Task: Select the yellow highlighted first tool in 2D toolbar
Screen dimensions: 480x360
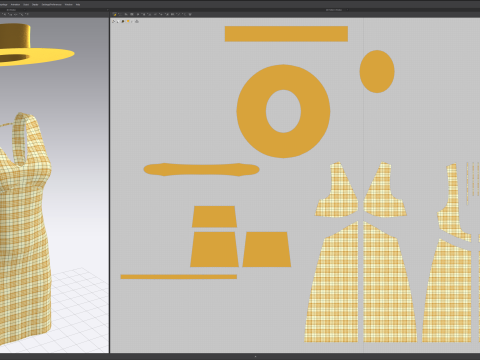Action: click(x=115, y=14)
